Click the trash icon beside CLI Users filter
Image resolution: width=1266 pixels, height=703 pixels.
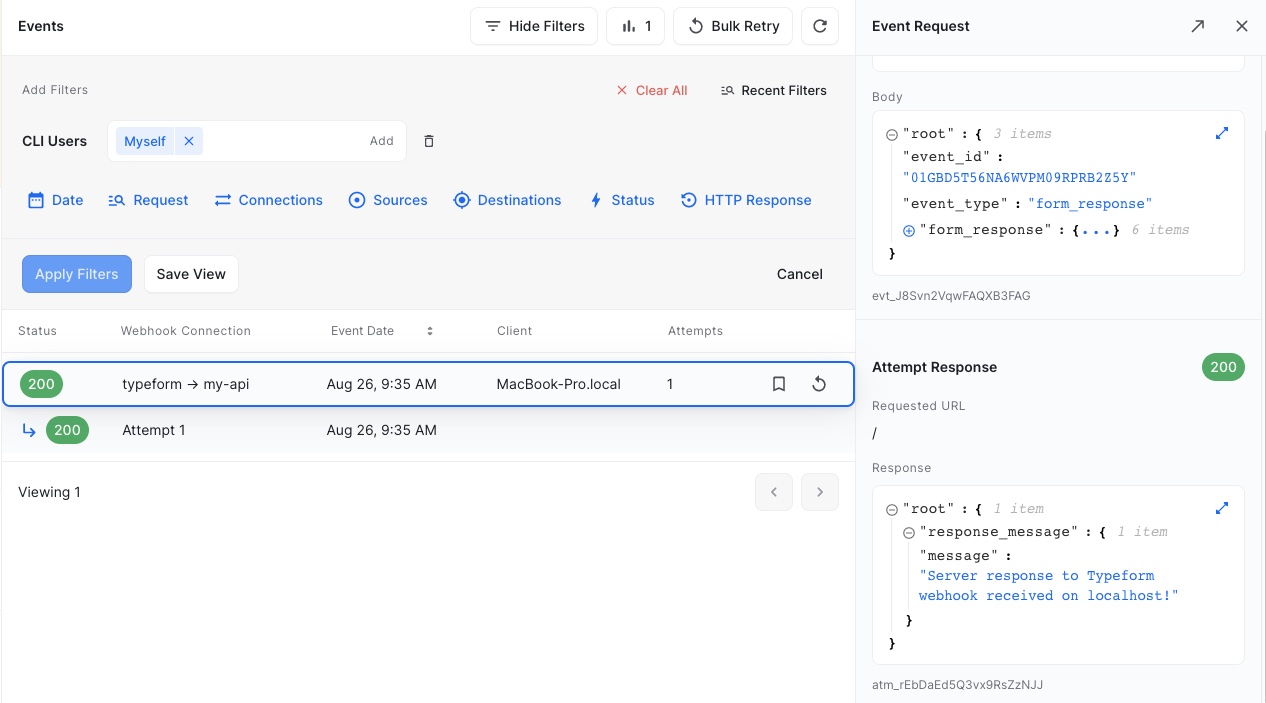[x=428, y=141]
